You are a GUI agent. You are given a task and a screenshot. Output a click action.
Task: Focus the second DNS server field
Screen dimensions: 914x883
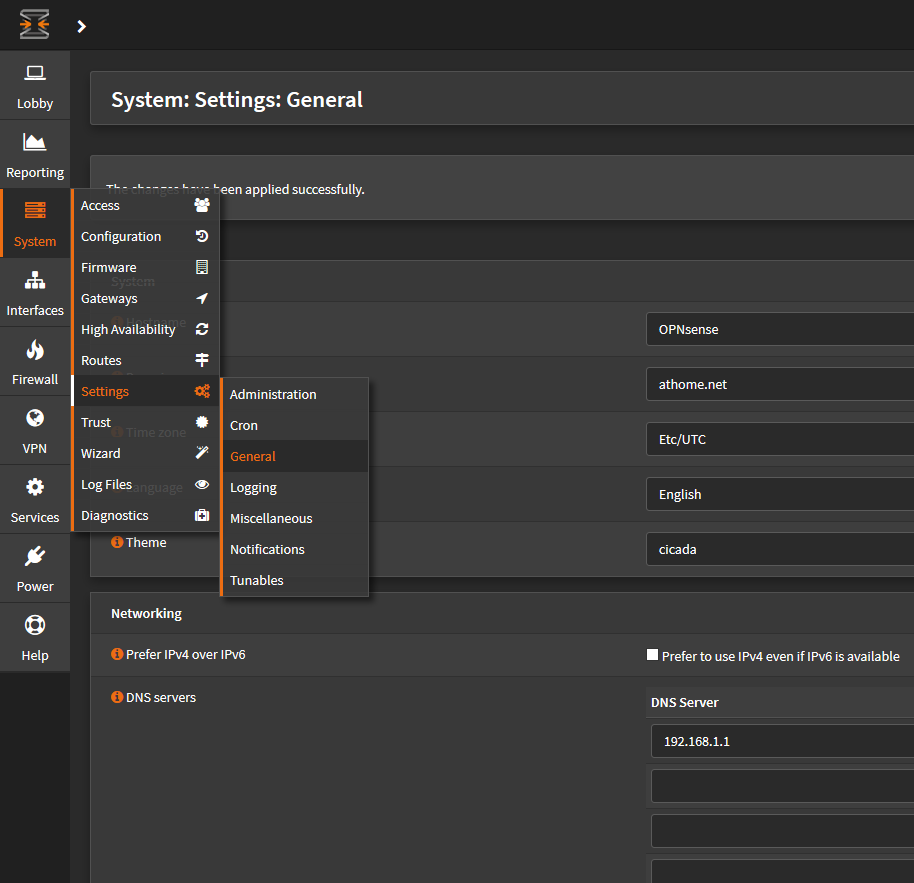(782, 786)
